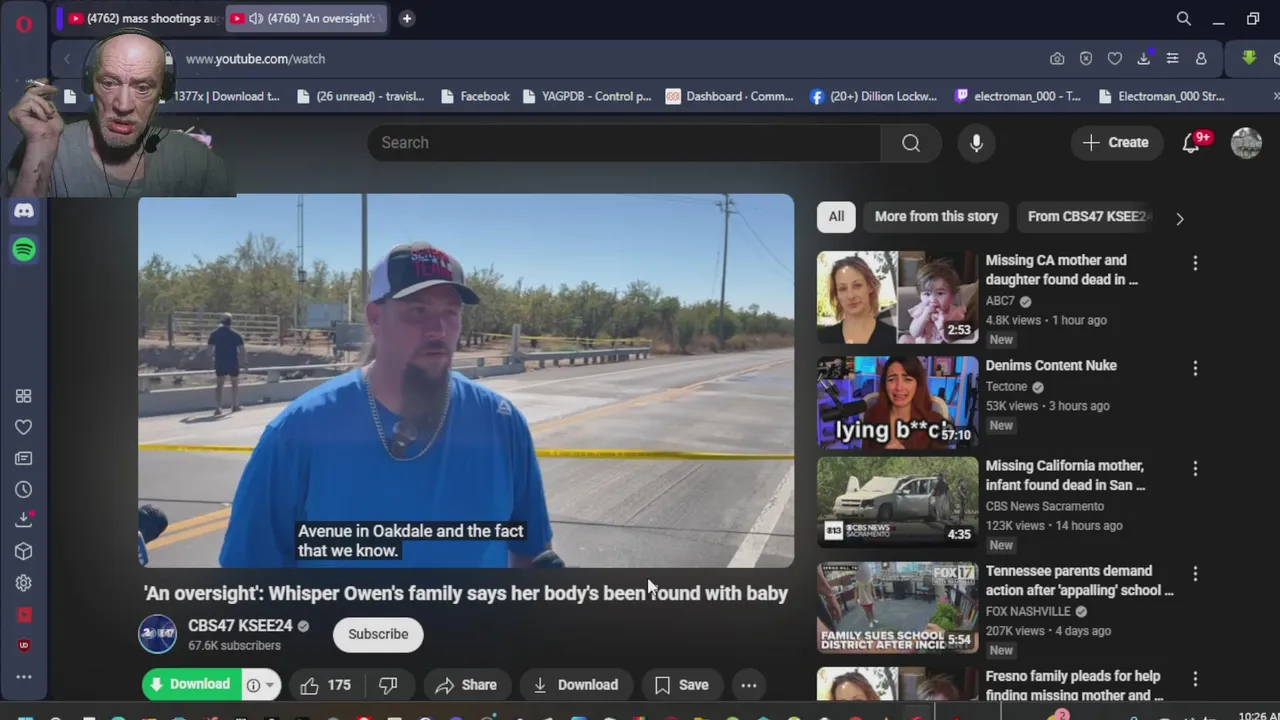Click the YouTube Download button

(x=575, y=685)
